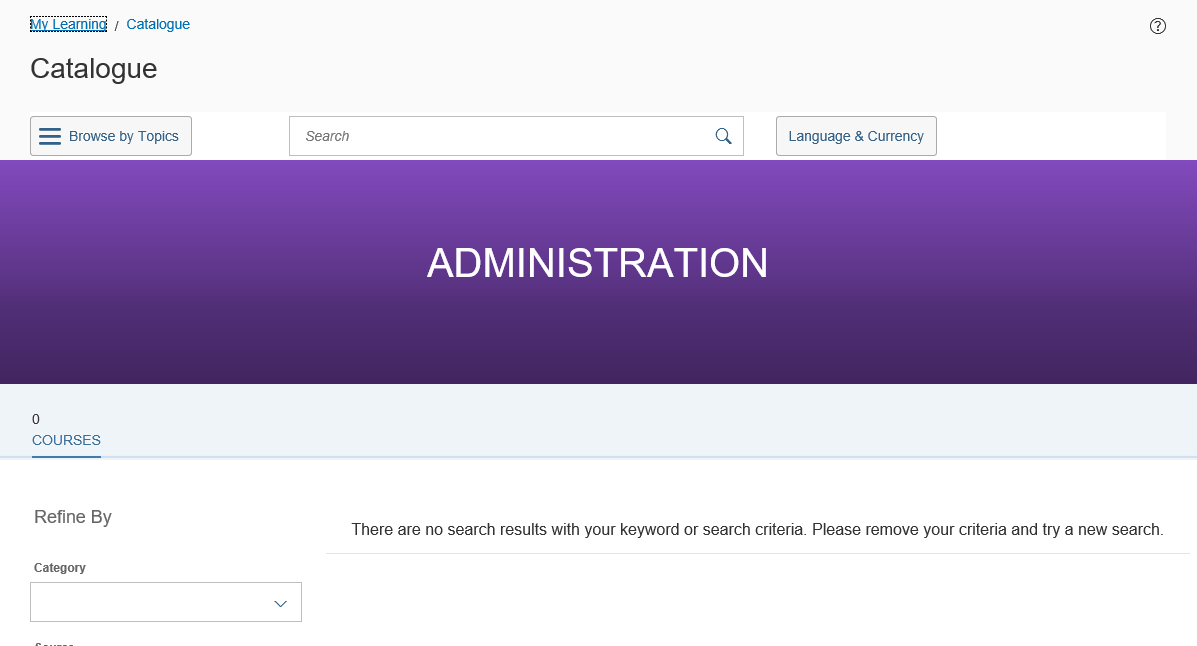Click the Catalogue breadcrumb link
1197x646 pixels.
coord(158,24)
